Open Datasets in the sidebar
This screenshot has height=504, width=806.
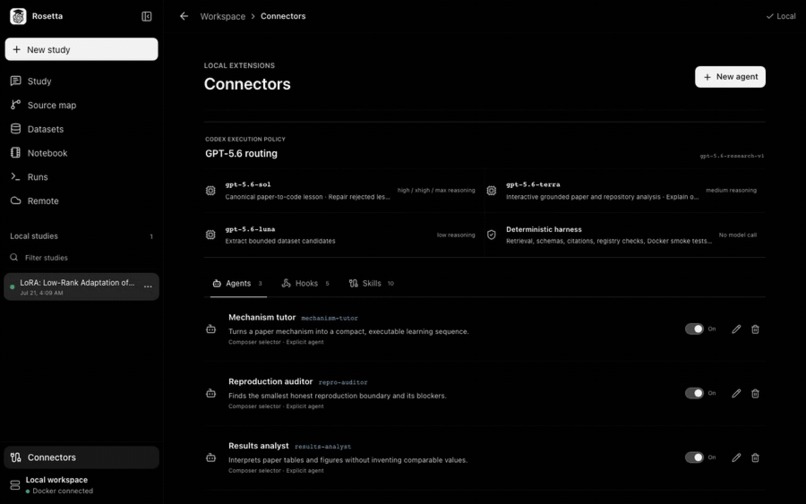[82, 129]
